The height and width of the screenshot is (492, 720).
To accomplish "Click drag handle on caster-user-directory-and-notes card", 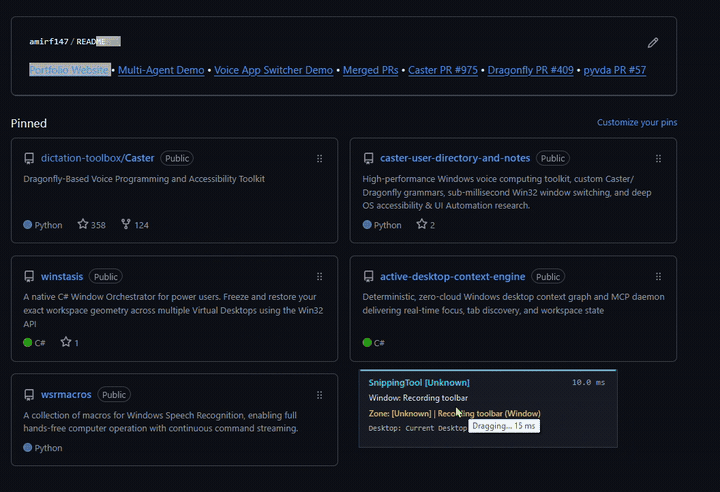I will tap(658, 158).
